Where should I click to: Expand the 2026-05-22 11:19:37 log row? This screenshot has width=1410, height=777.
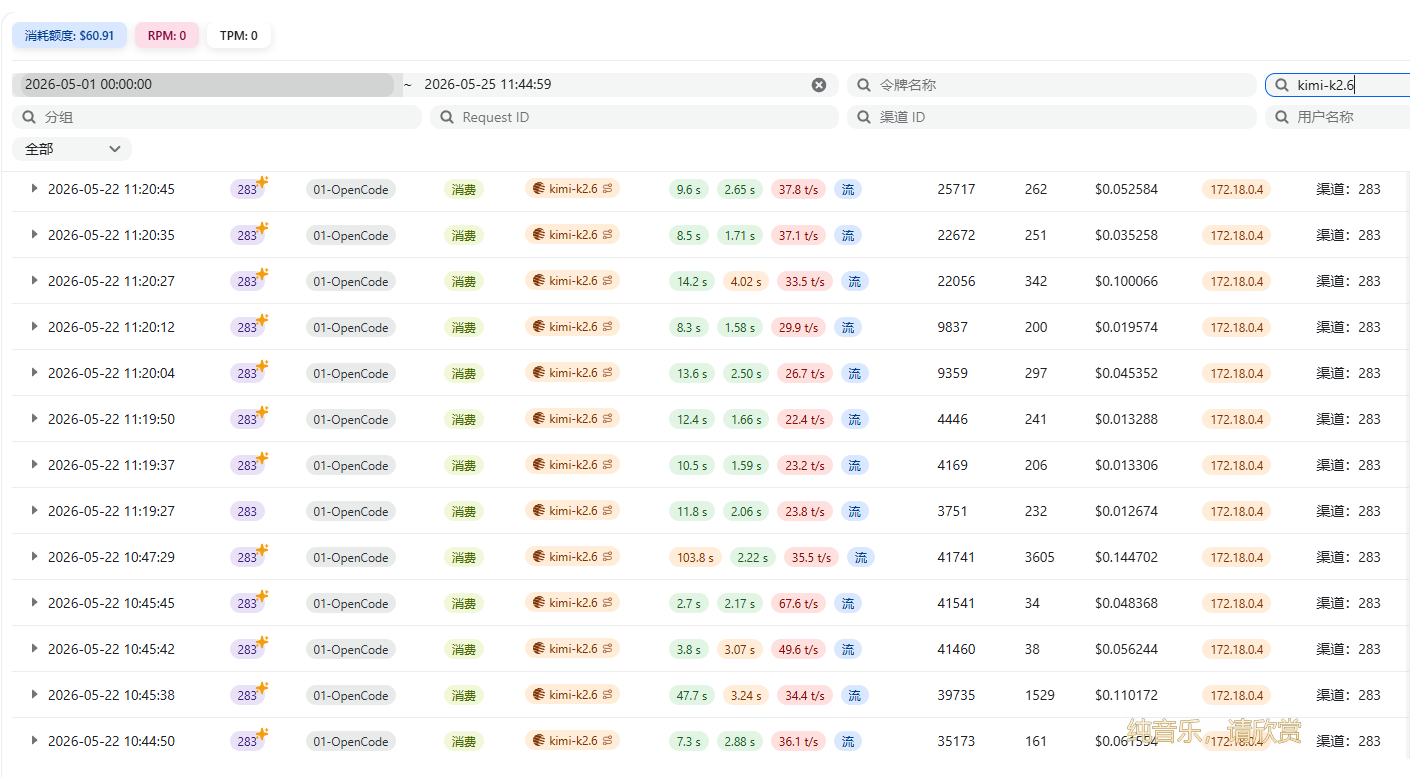pyautogui.click(x=34, y=465)
